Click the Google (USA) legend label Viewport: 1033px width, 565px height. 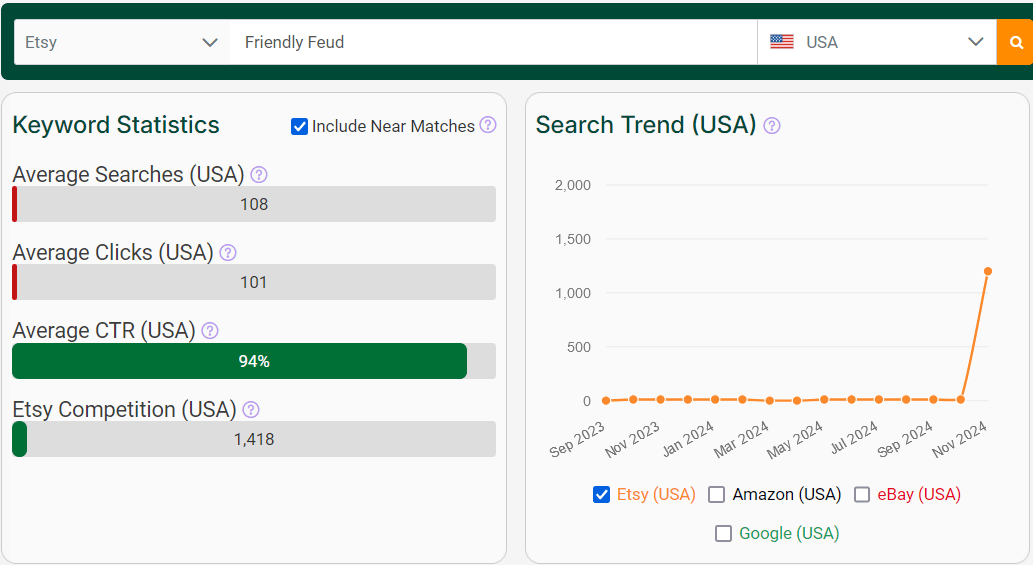coord(789,533)
